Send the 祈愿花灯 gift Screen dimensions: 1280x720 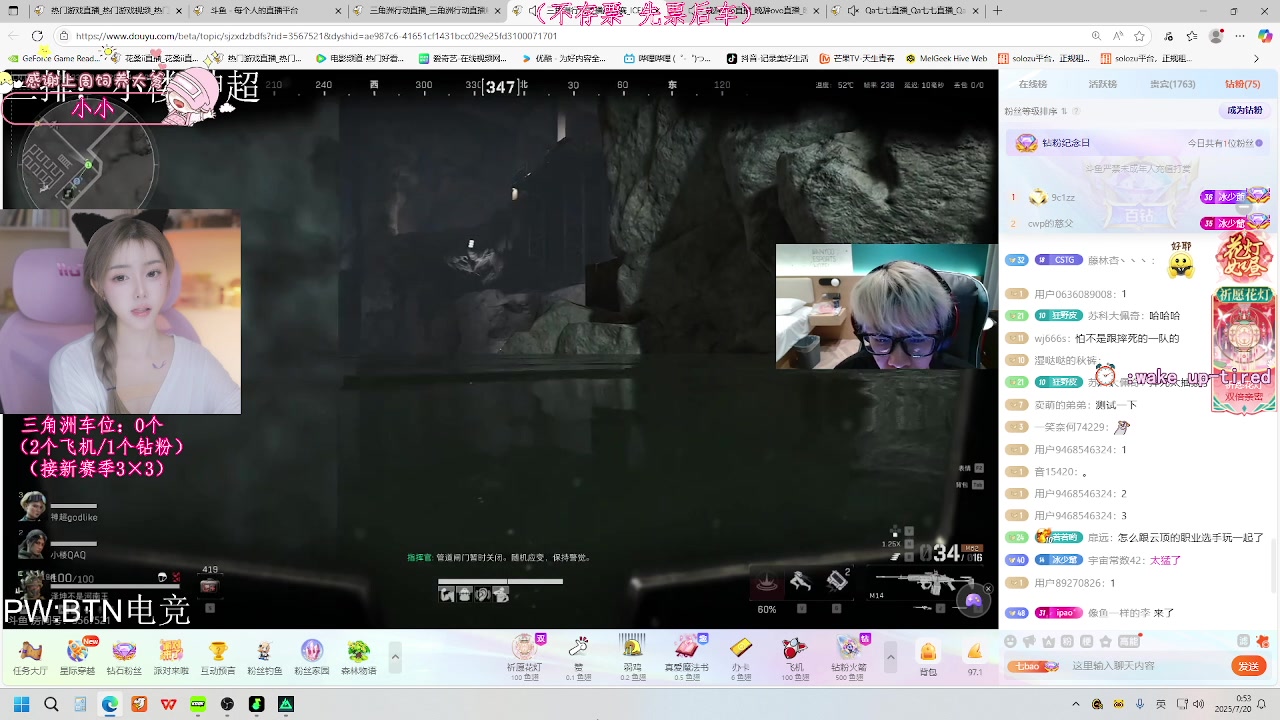[x=525, y=657]
